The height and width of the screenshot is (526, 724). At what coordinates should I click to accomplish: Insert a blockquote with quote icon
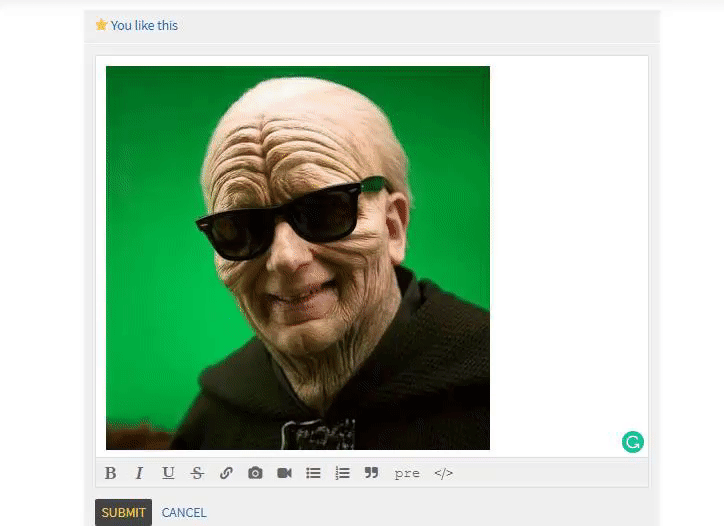[371, 473]
